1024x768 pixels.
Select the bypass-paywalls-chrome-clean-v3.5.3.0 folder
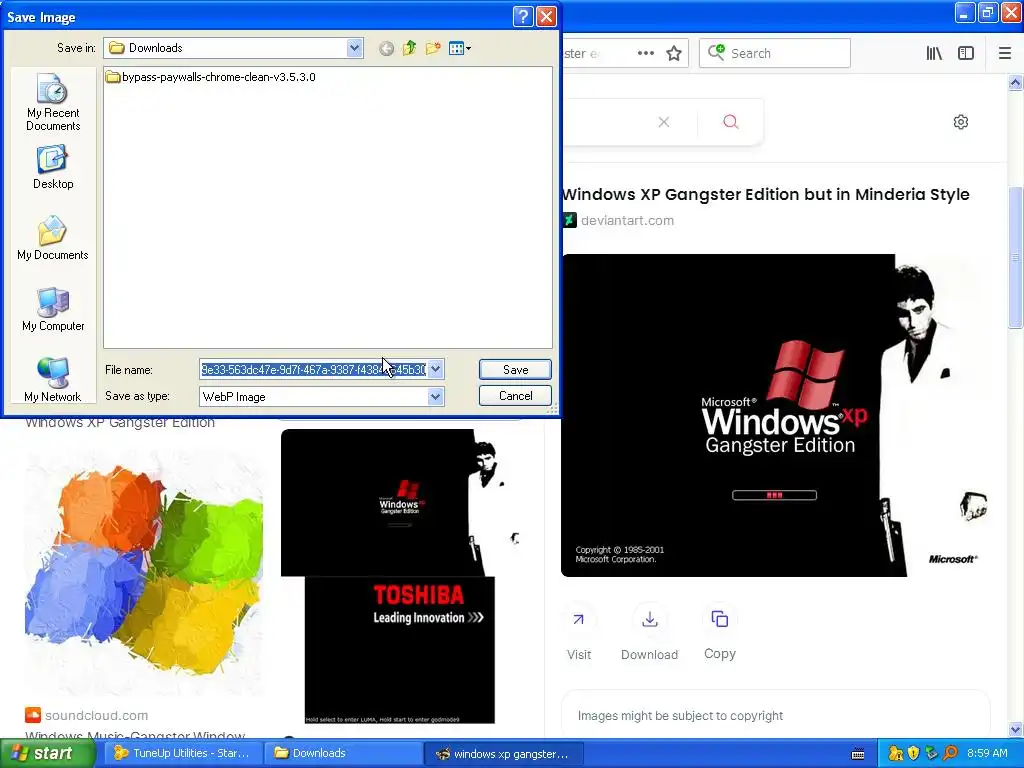pos(210,77)
